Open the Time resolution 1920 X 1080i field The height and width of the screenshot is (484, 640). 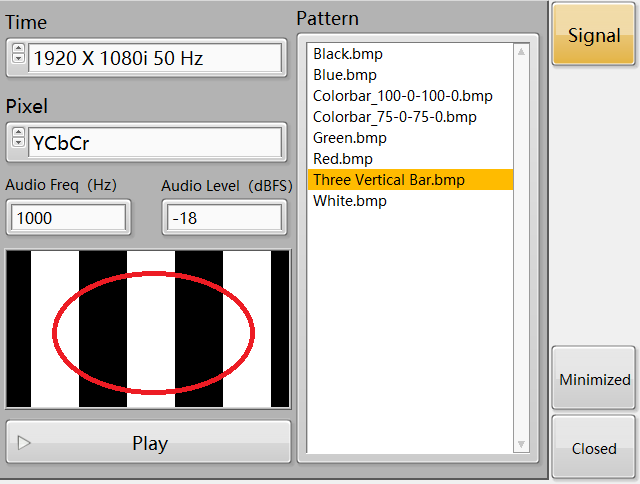pyautogui.click(x=155, y=58)
